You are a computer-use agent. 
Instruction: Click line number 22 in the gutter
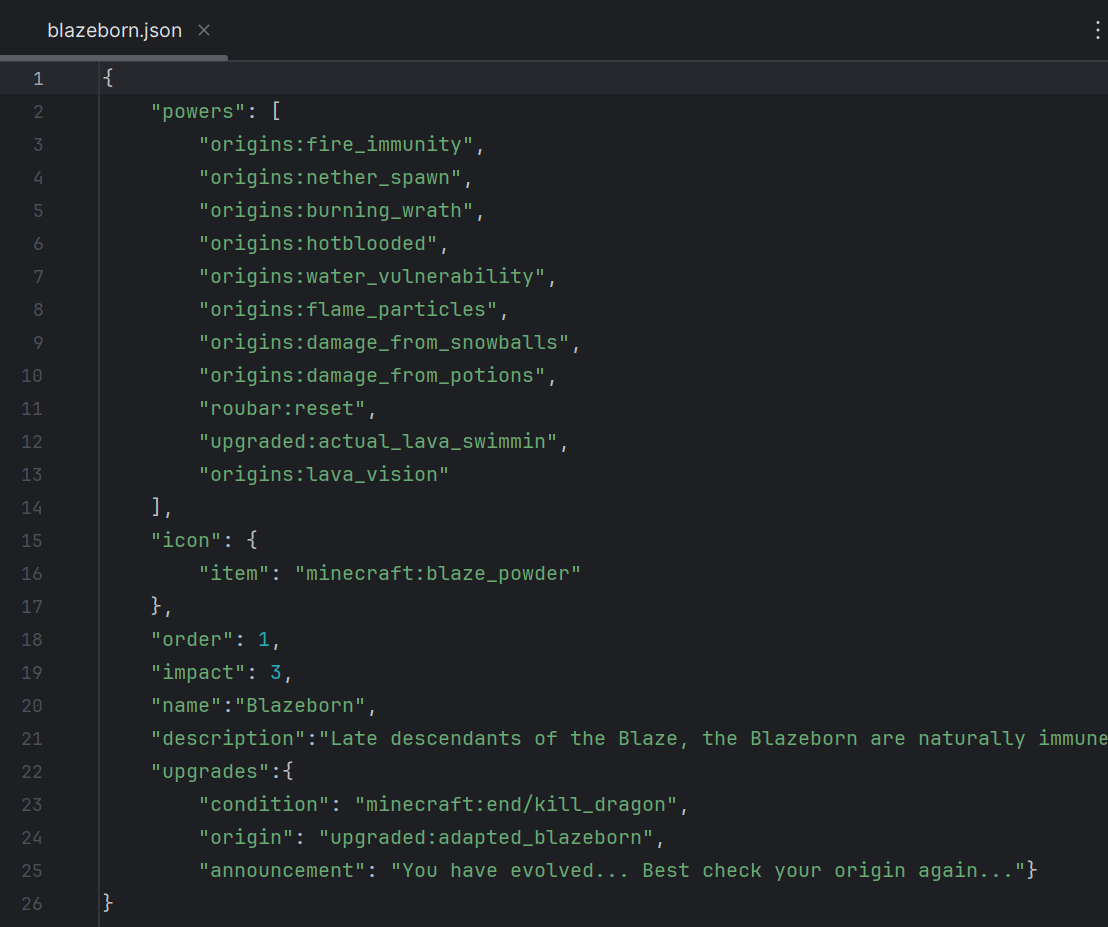32,771
